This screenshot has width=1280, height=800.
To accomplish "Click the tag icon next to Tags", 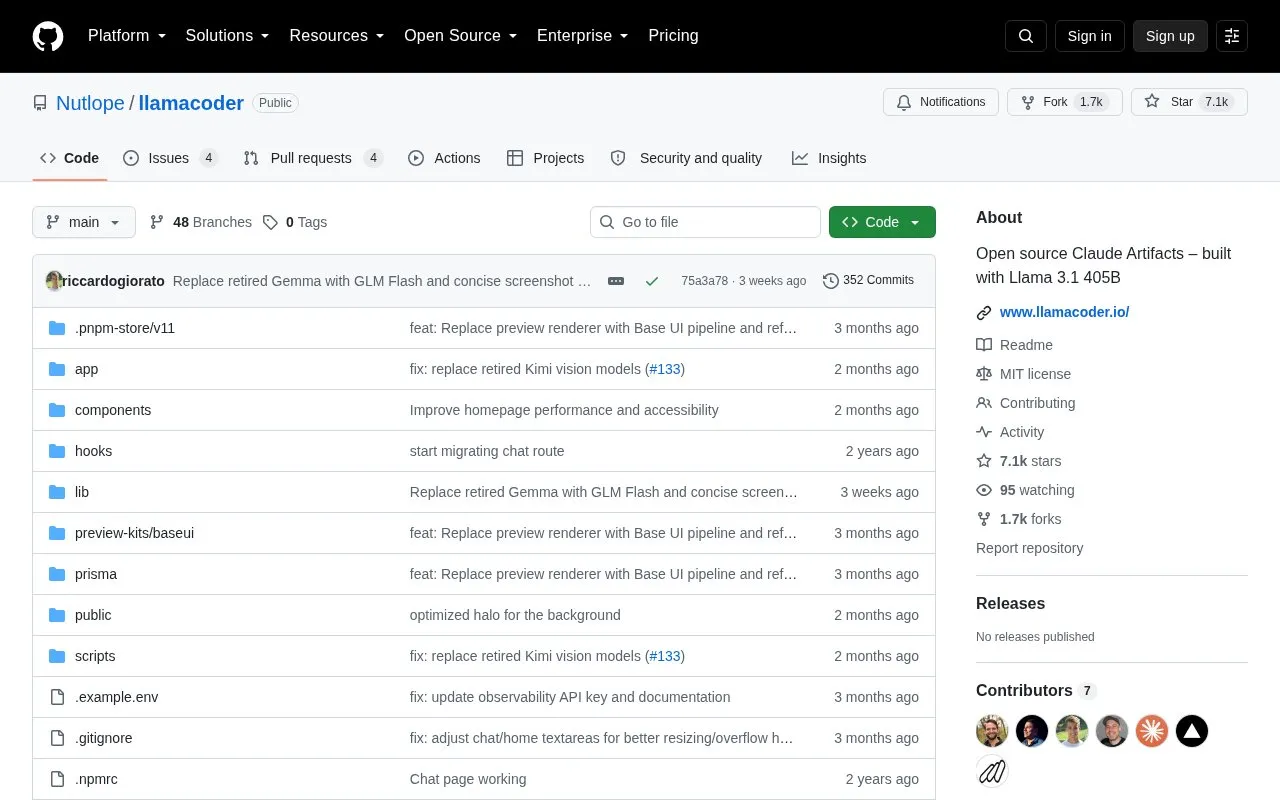I will coord(270,222).
